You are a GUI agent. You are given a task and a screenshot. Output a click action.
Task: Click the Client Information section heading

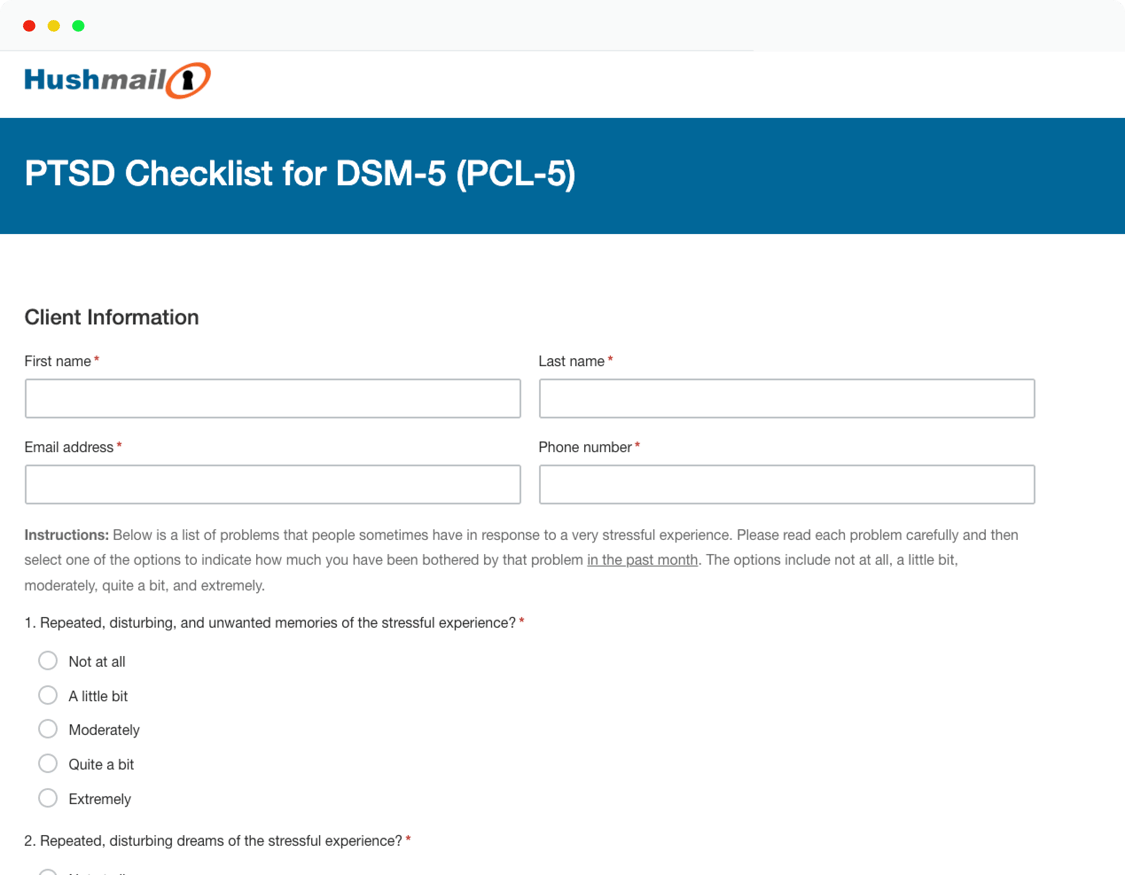[x=111, y=317]
